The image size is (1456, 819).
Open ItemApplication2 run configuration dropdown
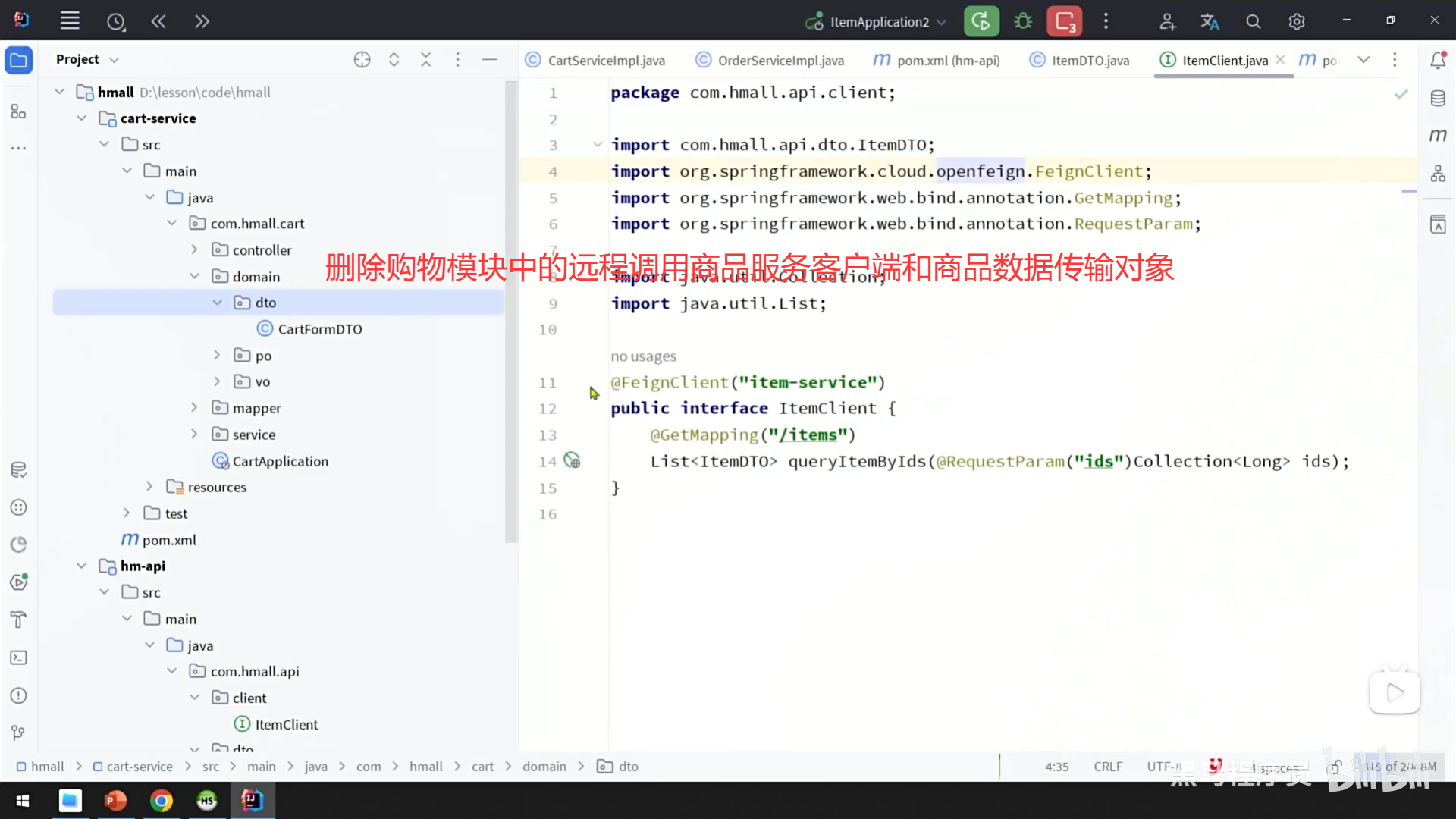880,22
